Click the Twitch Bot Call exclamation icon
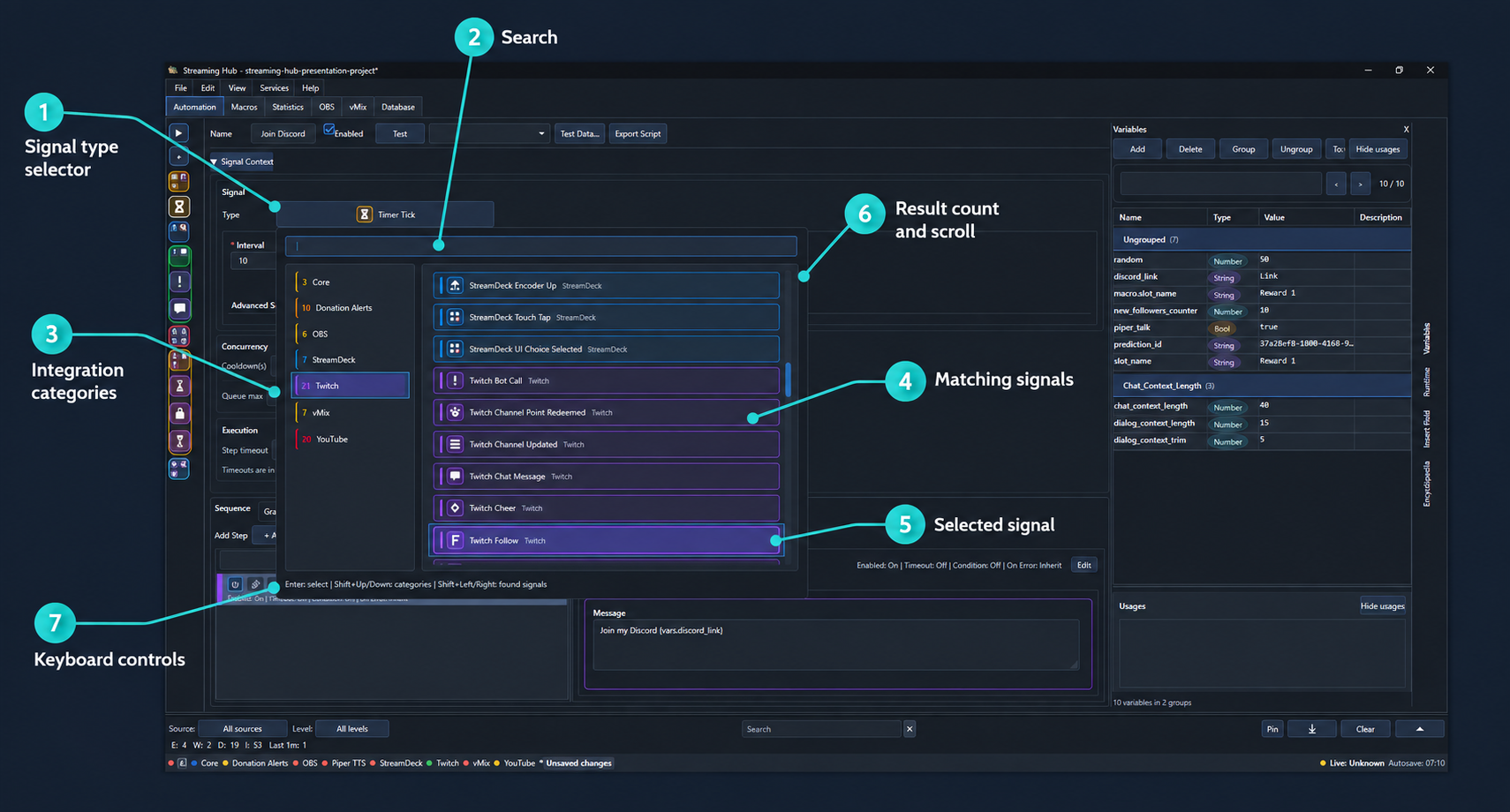Image resolution: width=1510 pixels, height=812 pixels. coord(455,380)
